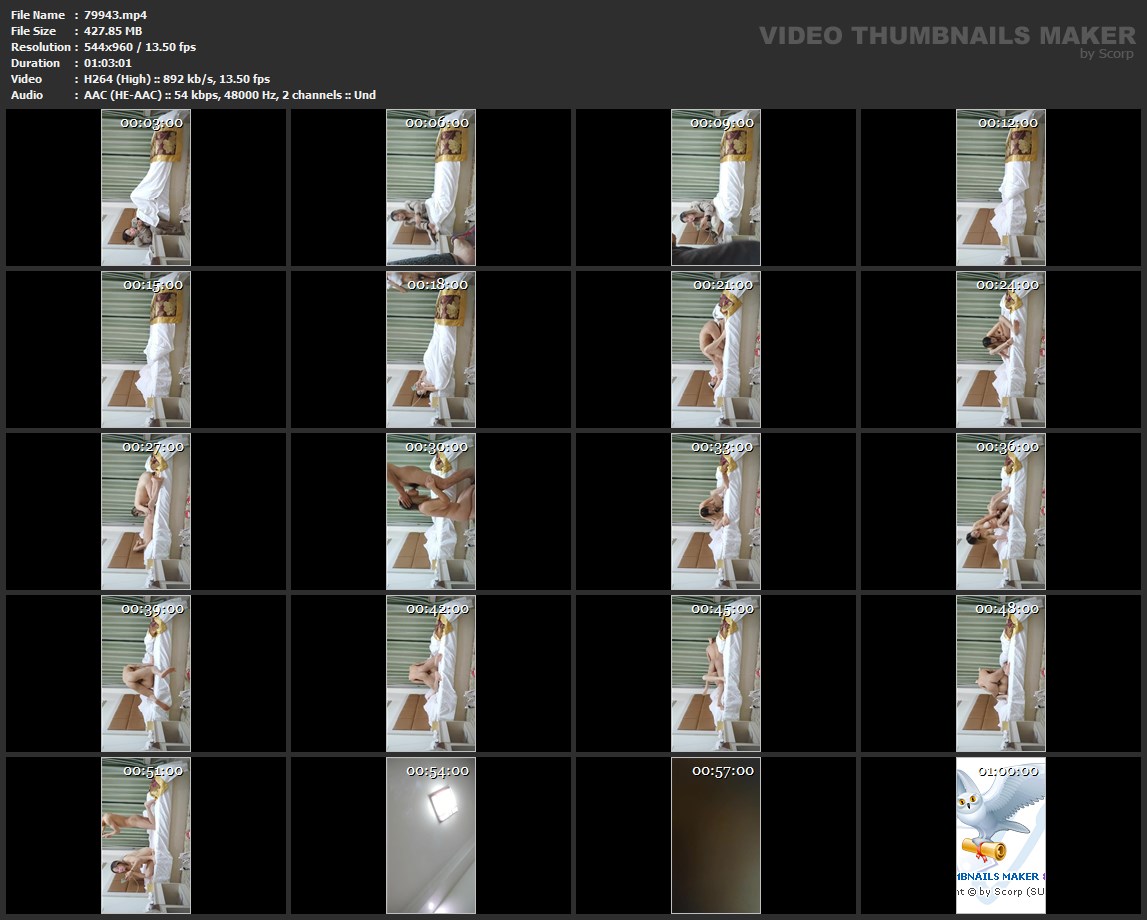Click the owl logo thumbnail at 01:00:00
This screenshot has height=920, width=1147.
tap(1000, 835)
